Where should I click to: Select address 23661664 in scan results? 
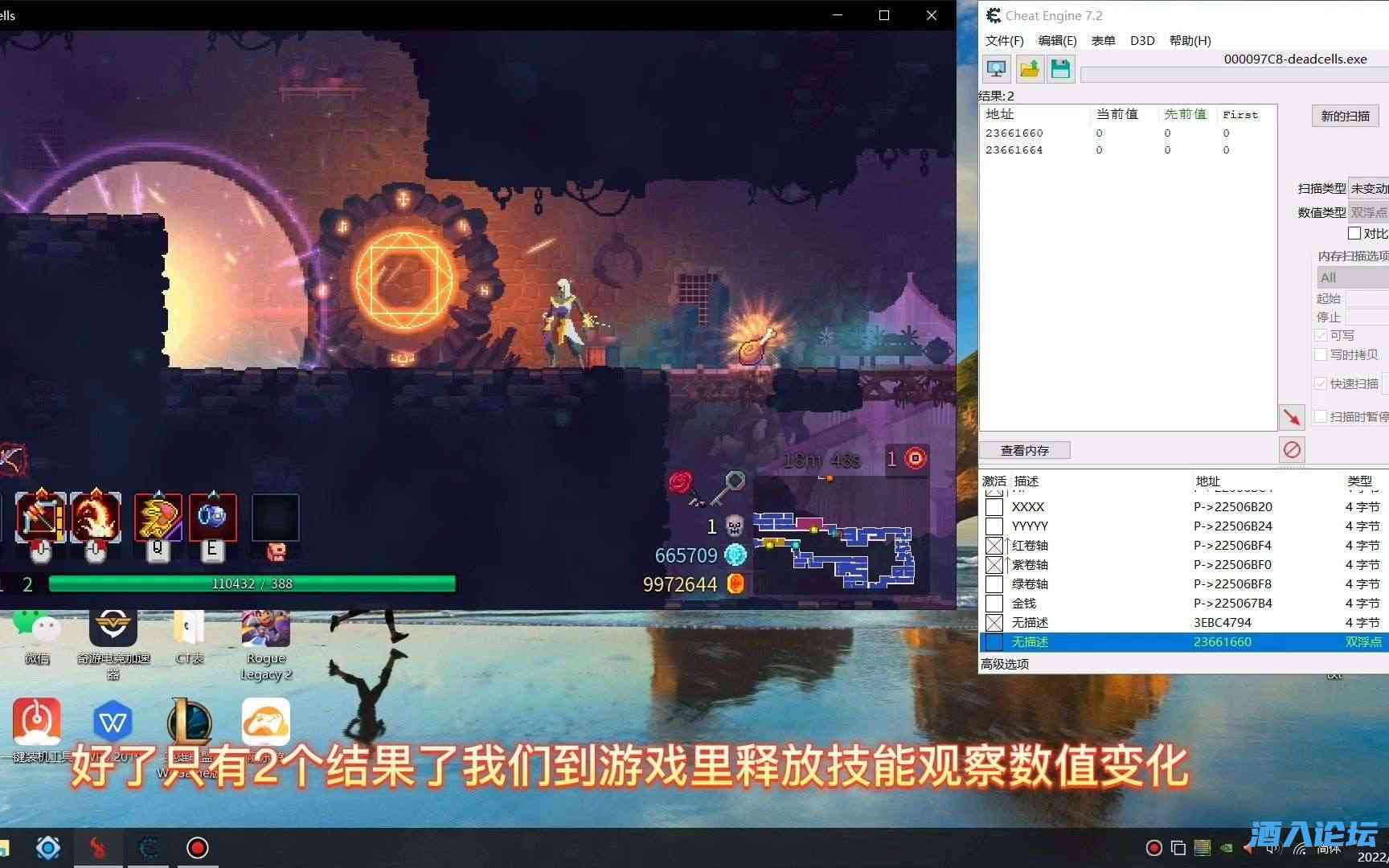[1014, 149]
